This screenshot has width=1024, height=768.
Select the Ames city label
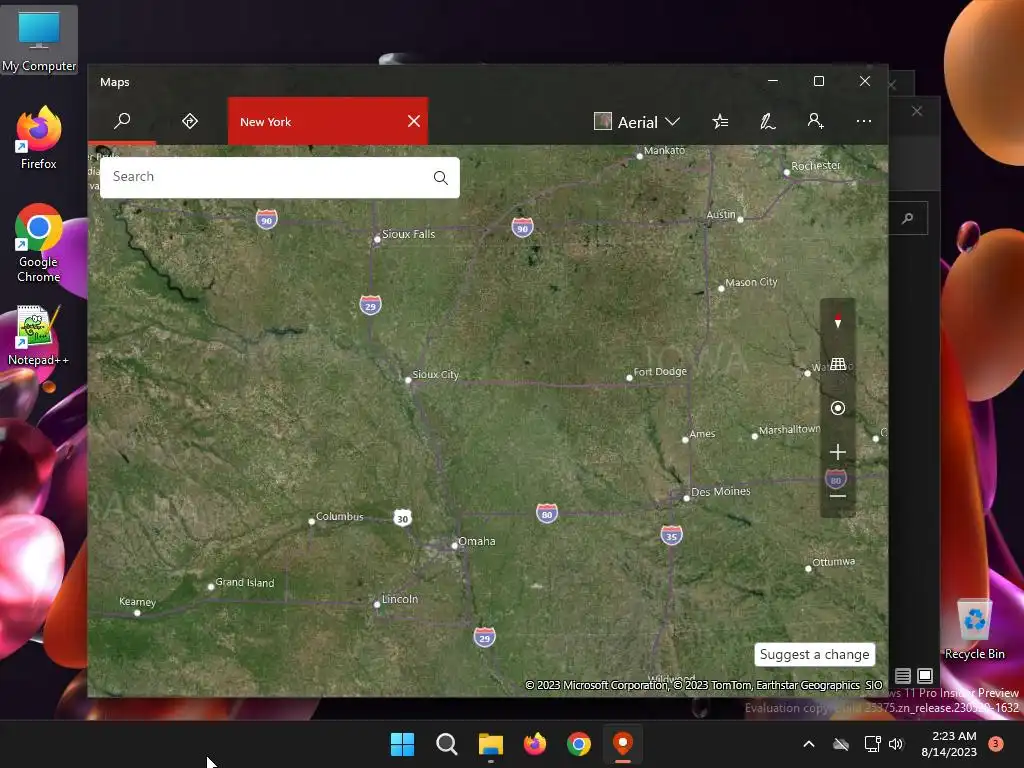click(x=702, y=434)
